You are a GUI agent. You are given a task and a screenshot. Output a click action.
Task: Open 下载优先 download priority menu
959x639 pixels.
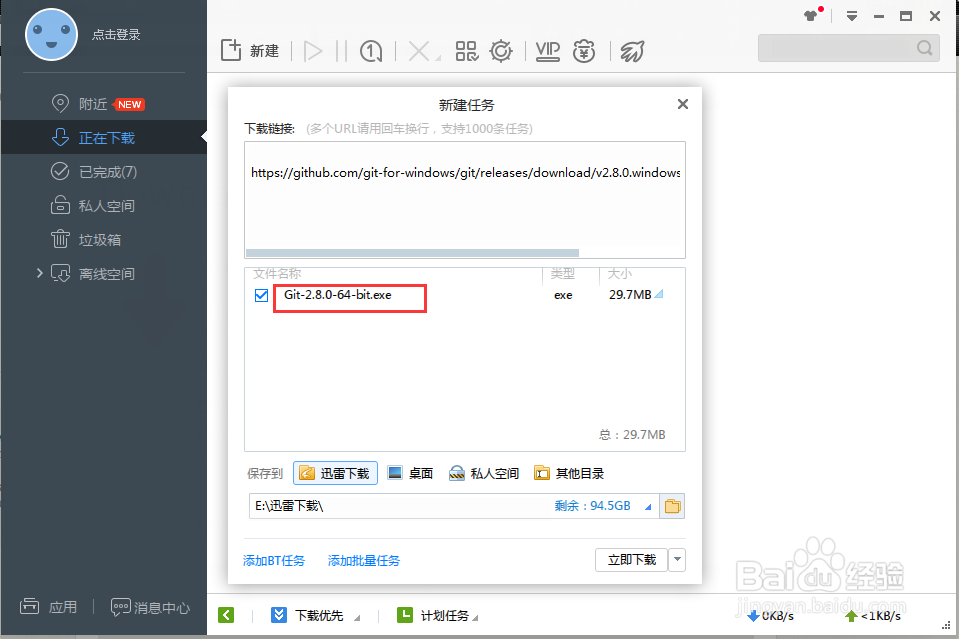pyautogui.click(x=316, y=615)
